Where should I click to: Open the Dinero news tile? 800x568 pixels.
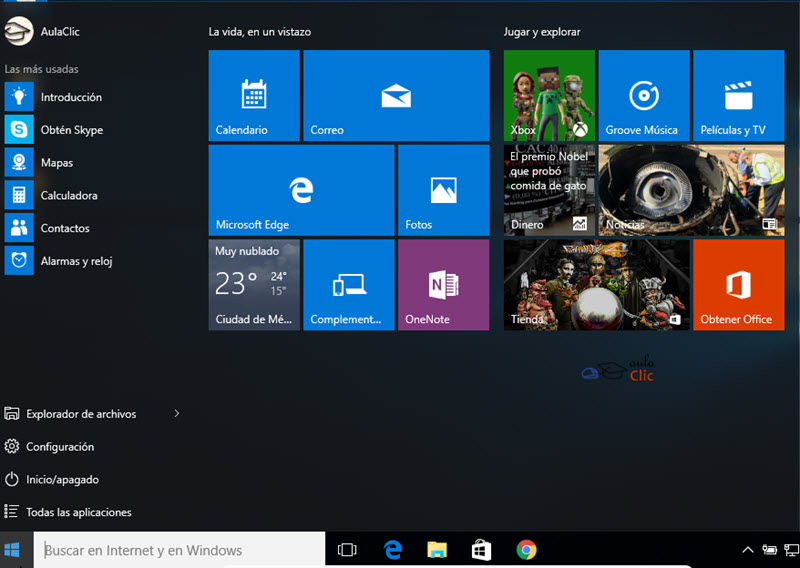tap(549, 190)
